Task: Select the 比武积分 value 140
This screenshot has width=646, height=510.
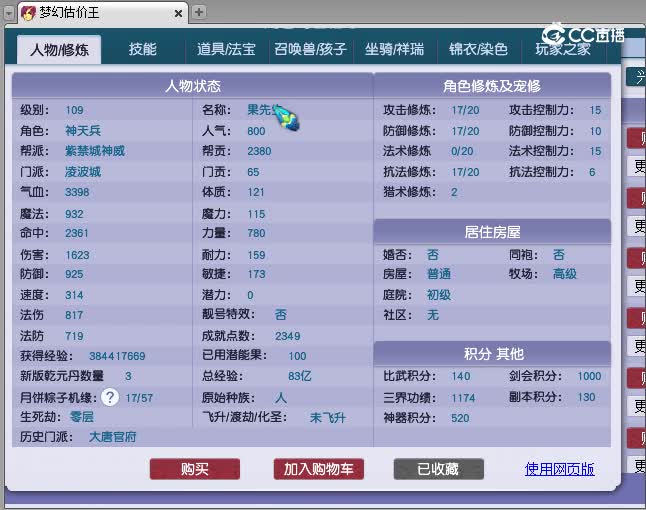Action: pos(461,376)
